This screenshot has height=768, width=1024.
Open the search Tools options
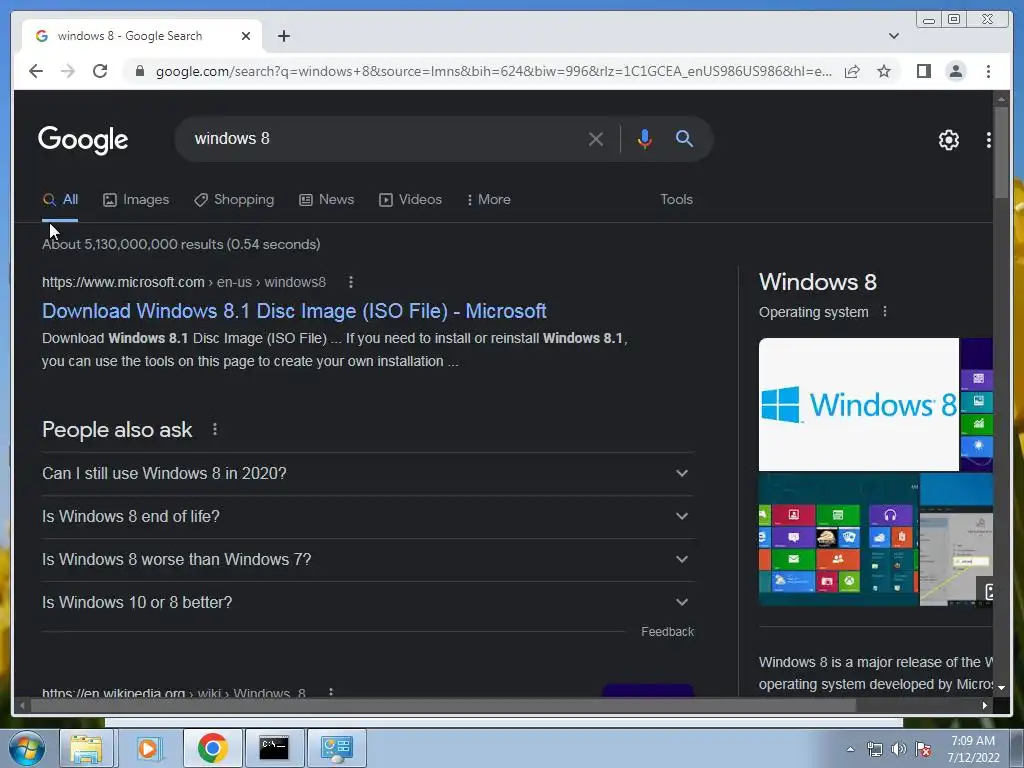pyautogui.click(x=676, y=200)
